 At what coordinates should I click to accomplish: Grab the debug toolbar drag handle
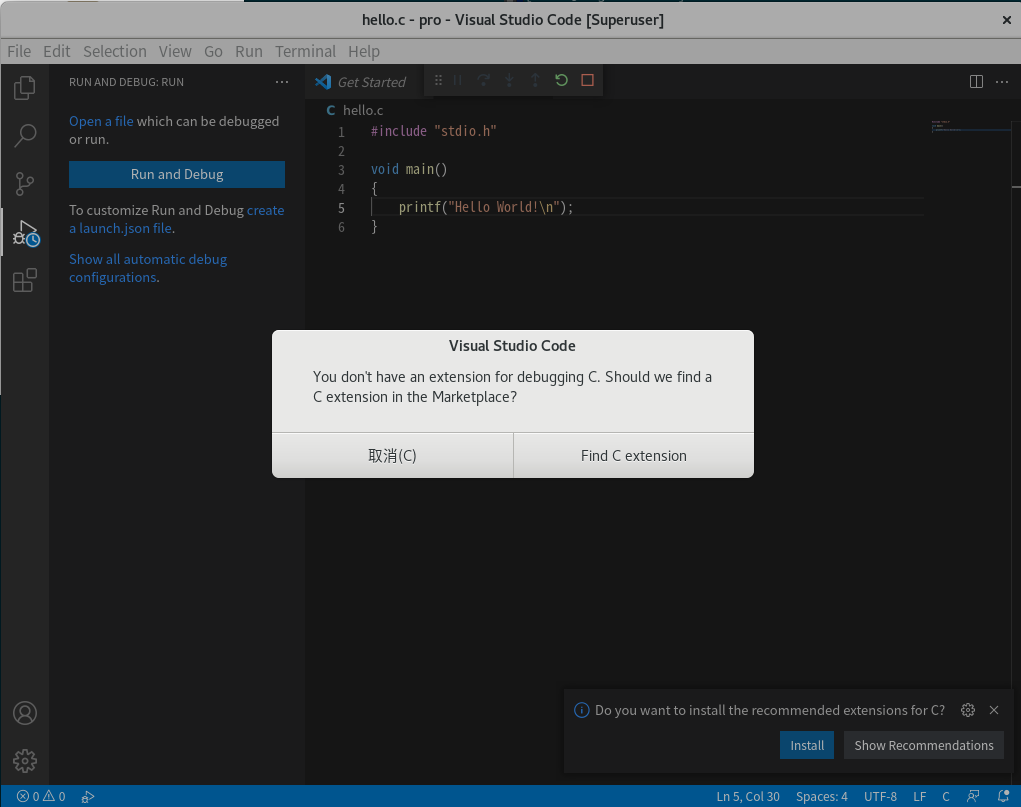pyautogui.click(x=438, y=80)
